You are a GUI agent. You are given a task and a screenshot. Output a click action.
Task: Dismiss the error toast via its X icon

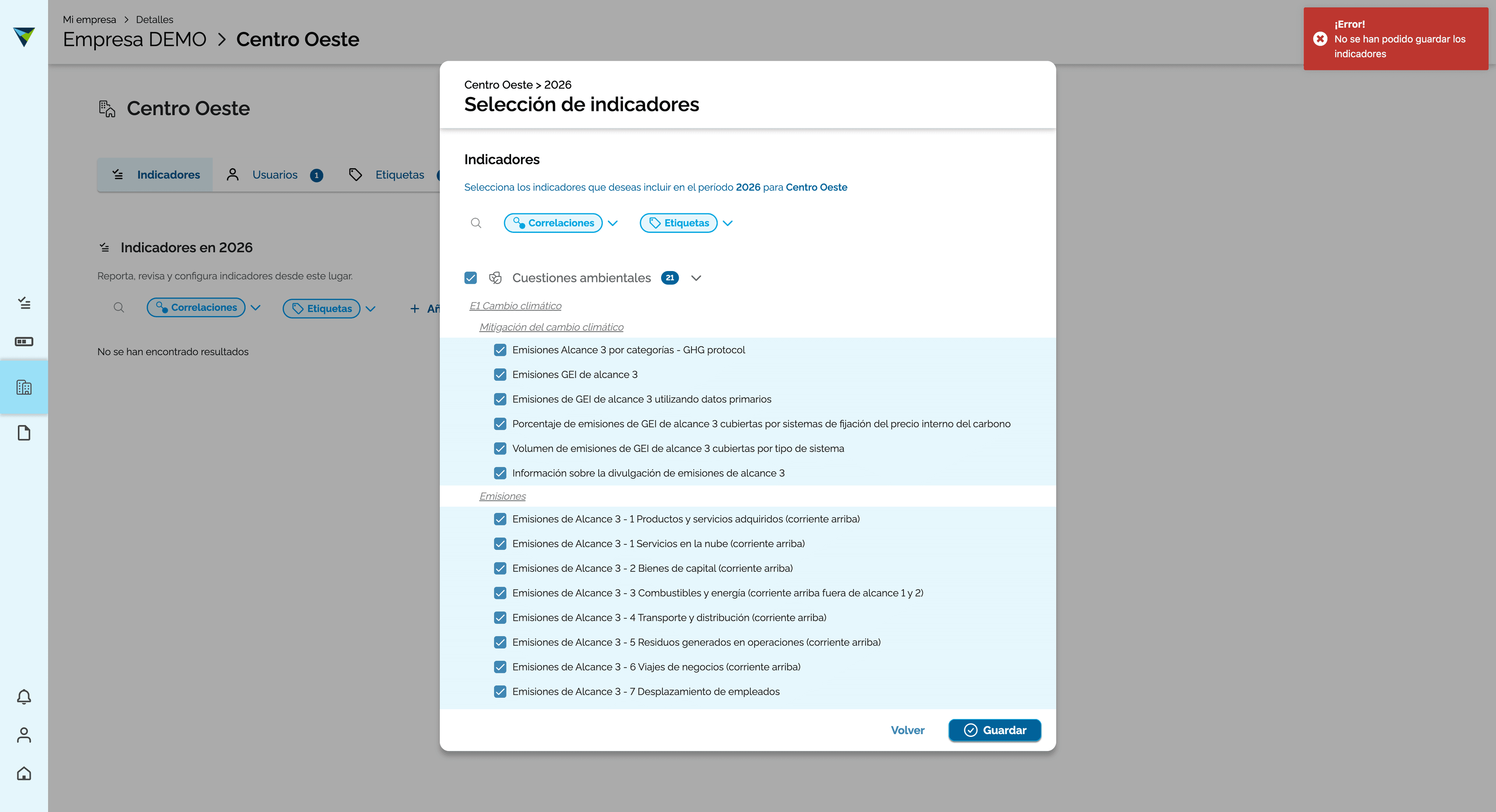tap(1320, 39)
